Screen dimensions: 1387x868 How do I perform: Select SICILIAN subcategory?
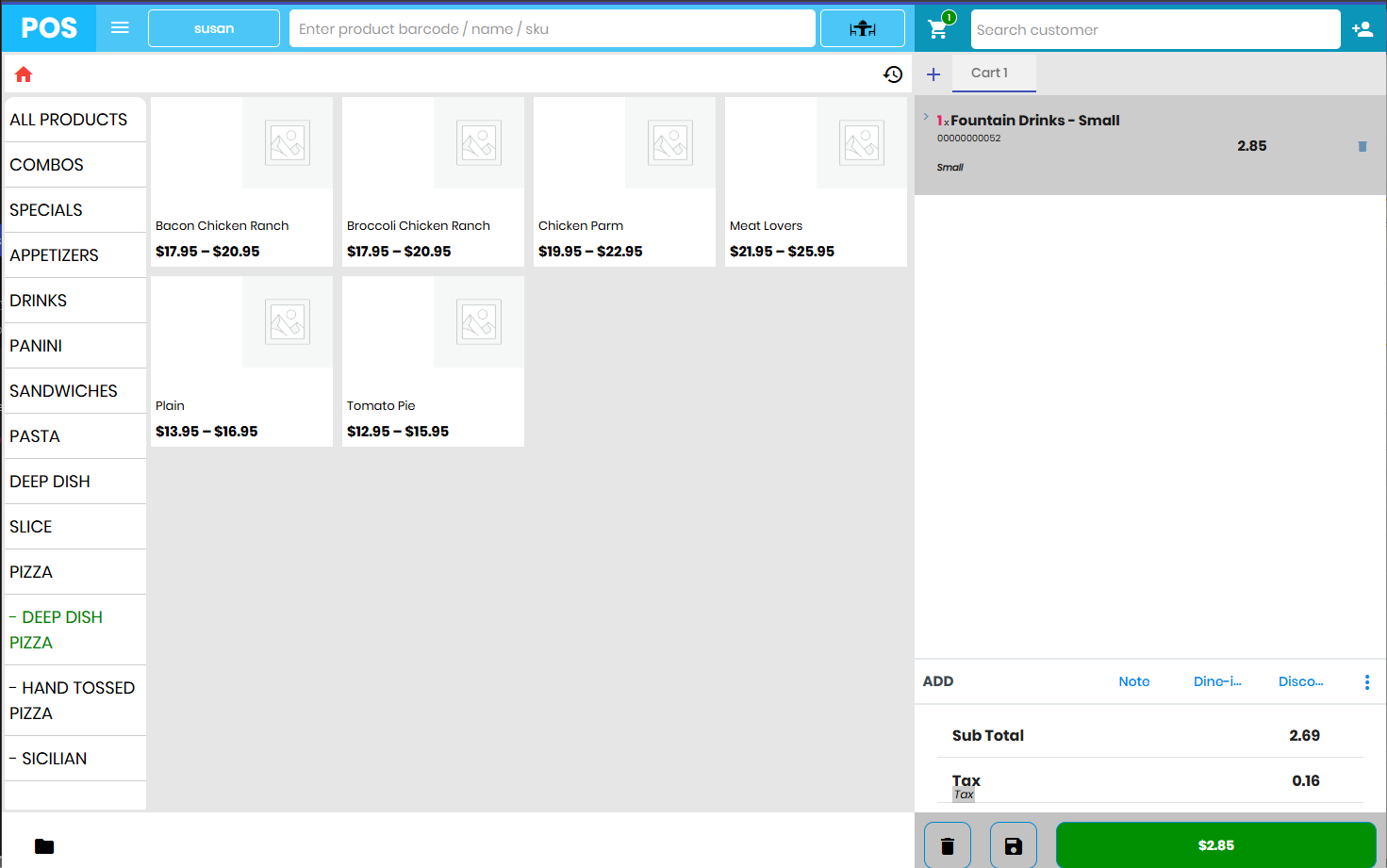coord(75,759)
